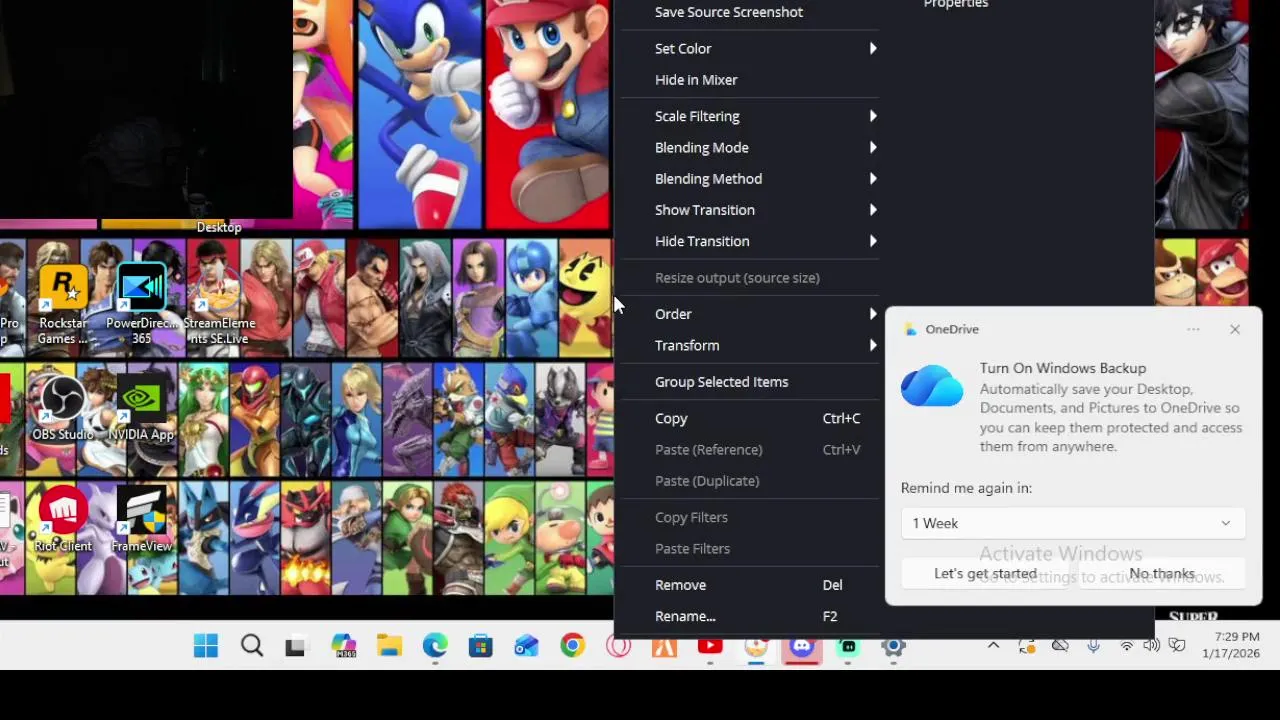Open the PowerDirector 365 desktop icon
Image resolution: width=1280 pixels, height=720 pixels.
[141, 304]
